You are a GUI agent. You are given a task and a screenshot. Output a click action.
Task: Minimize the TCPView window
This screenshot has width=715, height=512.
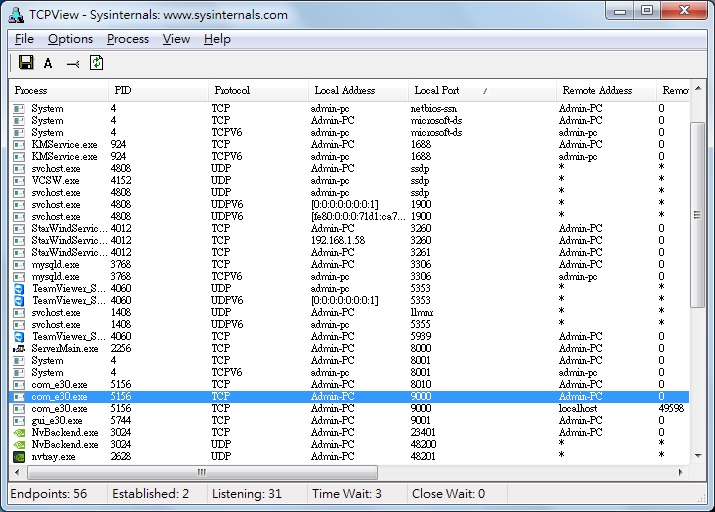coord(620,11)
